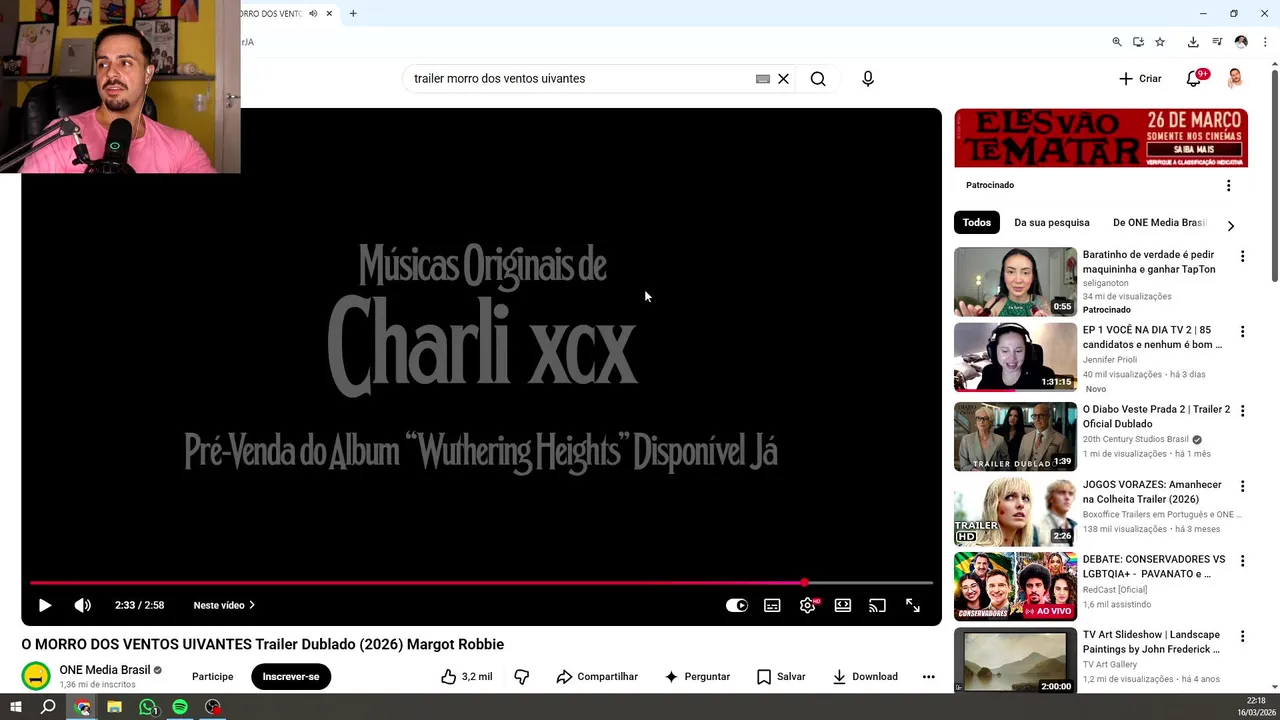Image resolution: width=1280 pixels, height=720 pixels.
Task: Install the app via the address bar icon
Action: (1138, 42)
